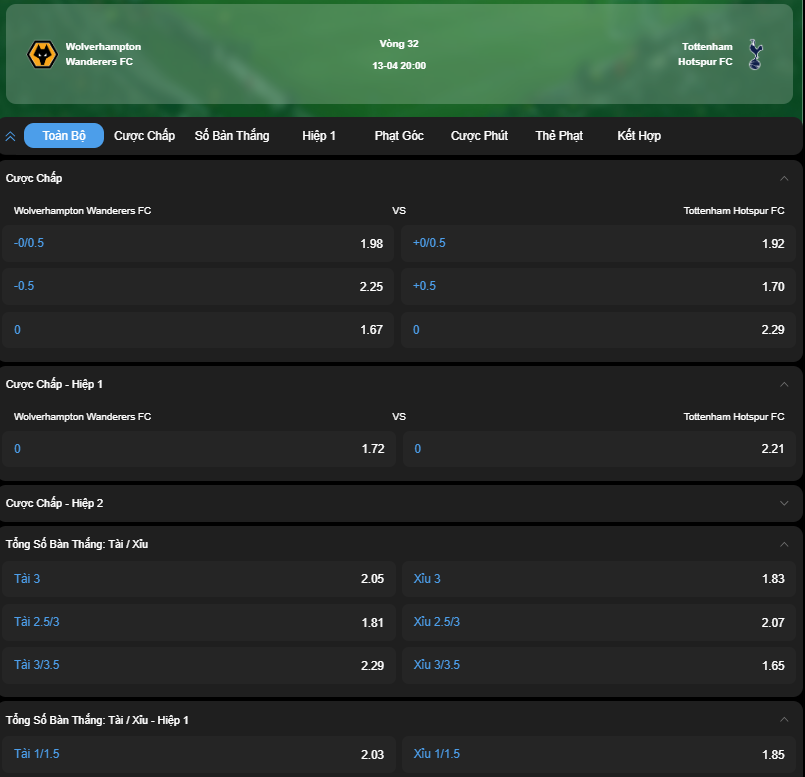Open the Phạt Góc tab
805x777 pixels.
click(399, 136)
